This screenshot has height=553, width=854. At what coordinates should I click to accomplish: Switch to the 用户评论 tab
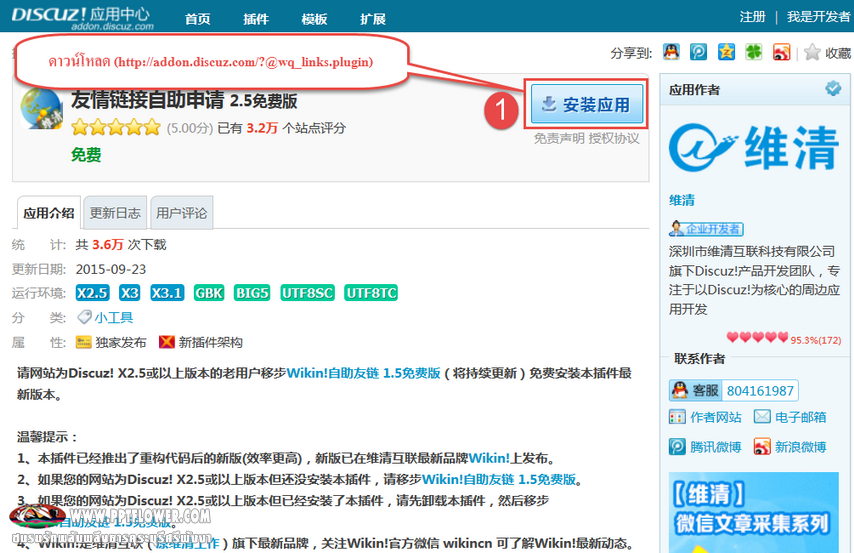(181, 213)
